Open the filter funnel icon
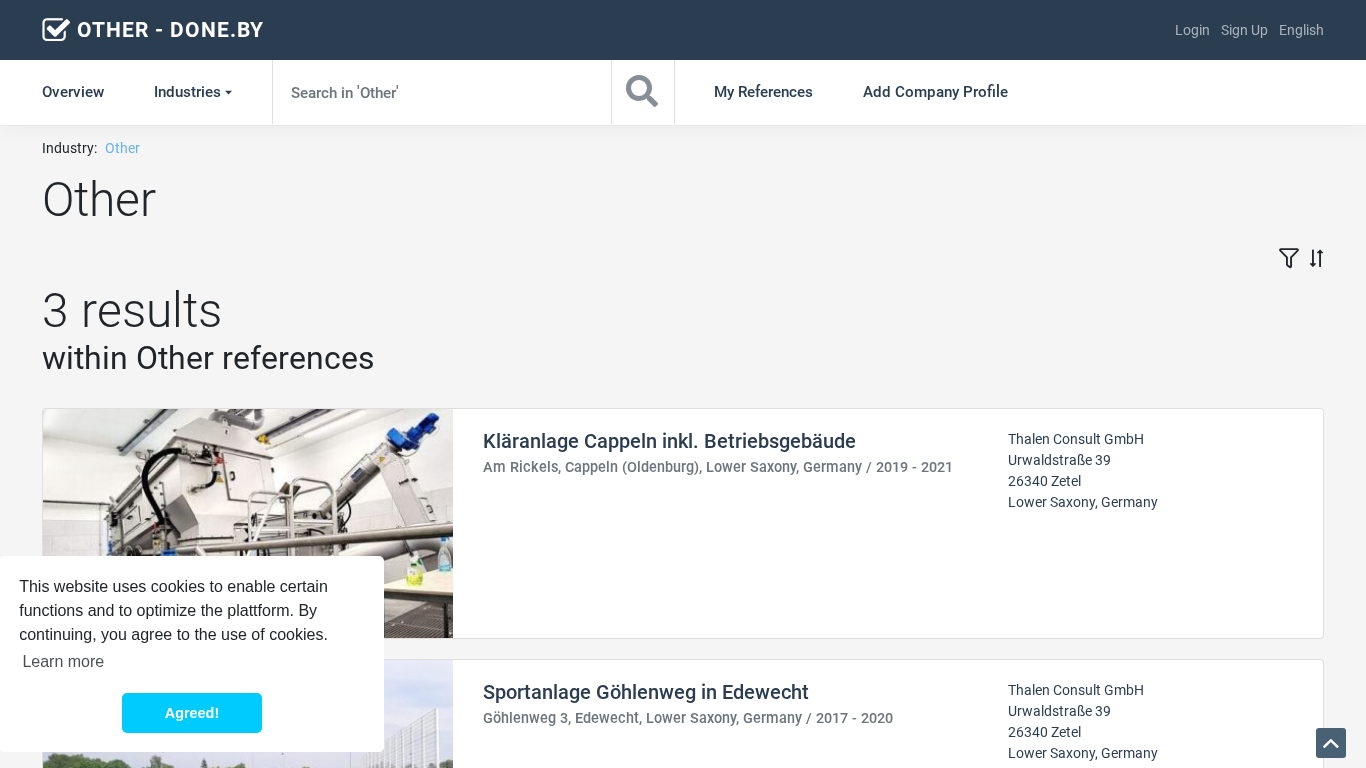 tap(1289, 258)
